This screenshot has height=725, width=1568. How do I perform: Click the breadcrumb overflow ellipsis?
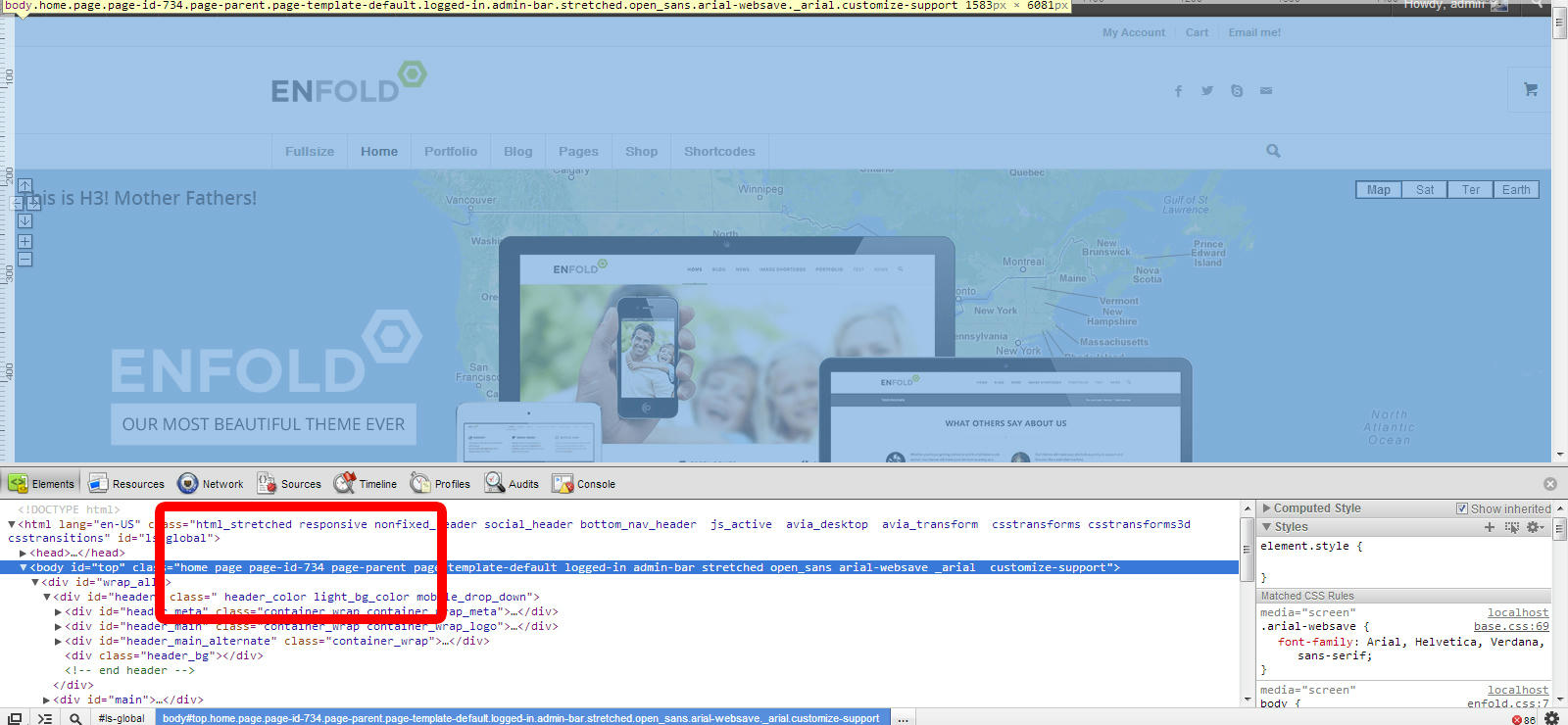click(903, 718)
